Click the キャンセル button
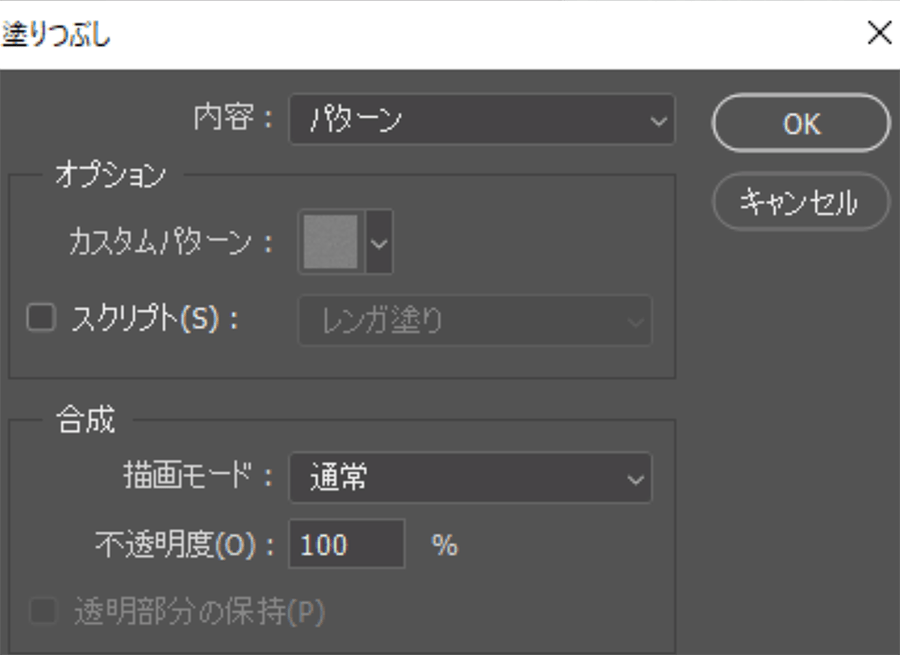Image resolution: width=900 pixels, height=655 pixels. [799, 203]
